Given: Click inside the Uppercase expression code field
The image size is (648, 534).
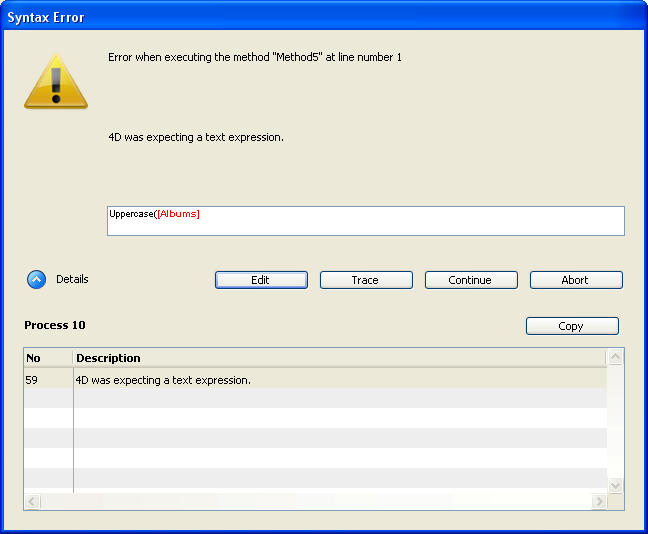Looking at the screenshot, I should point(400,221).
